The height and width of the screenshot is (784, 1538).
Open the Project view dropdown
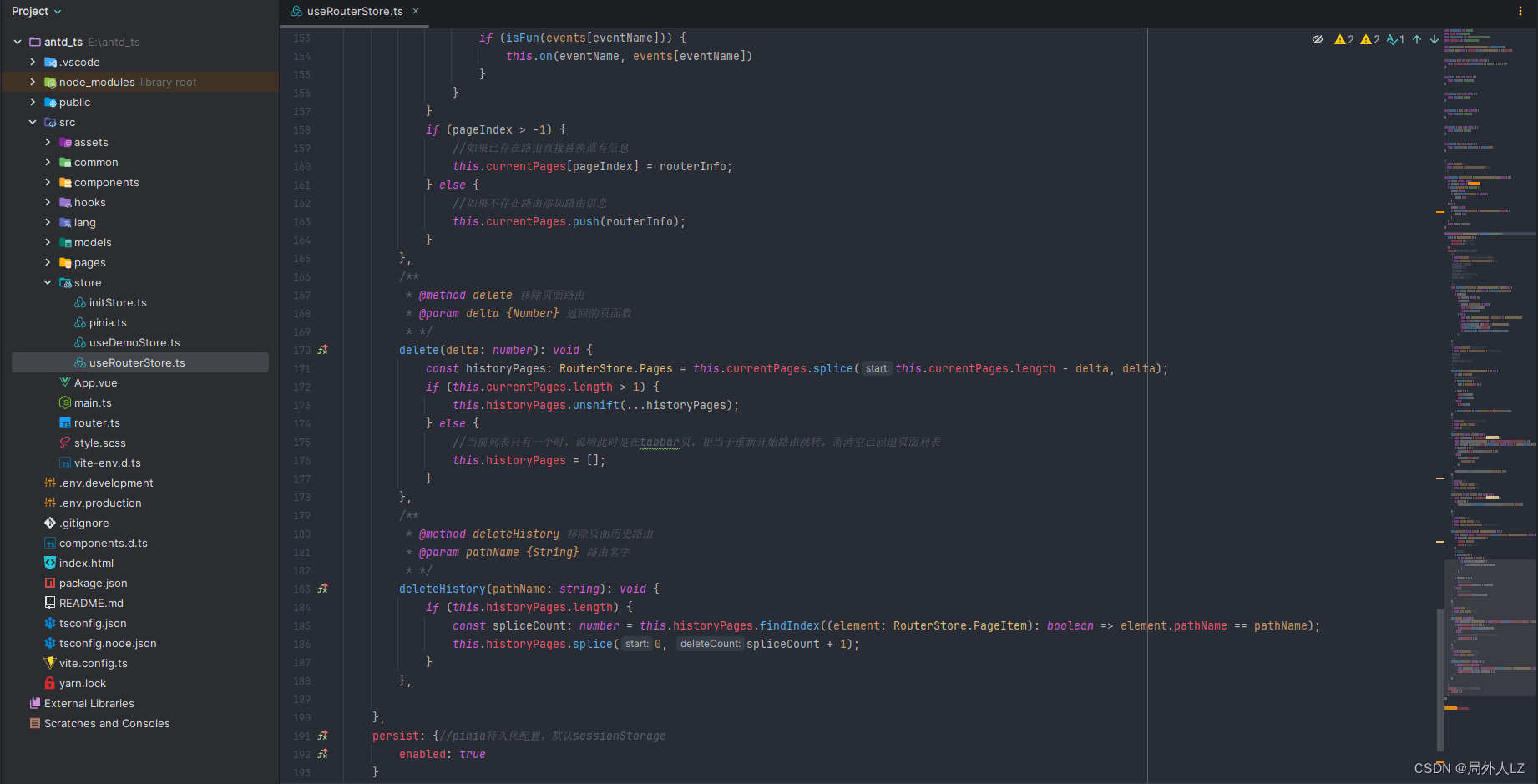[x=36, y=11]
